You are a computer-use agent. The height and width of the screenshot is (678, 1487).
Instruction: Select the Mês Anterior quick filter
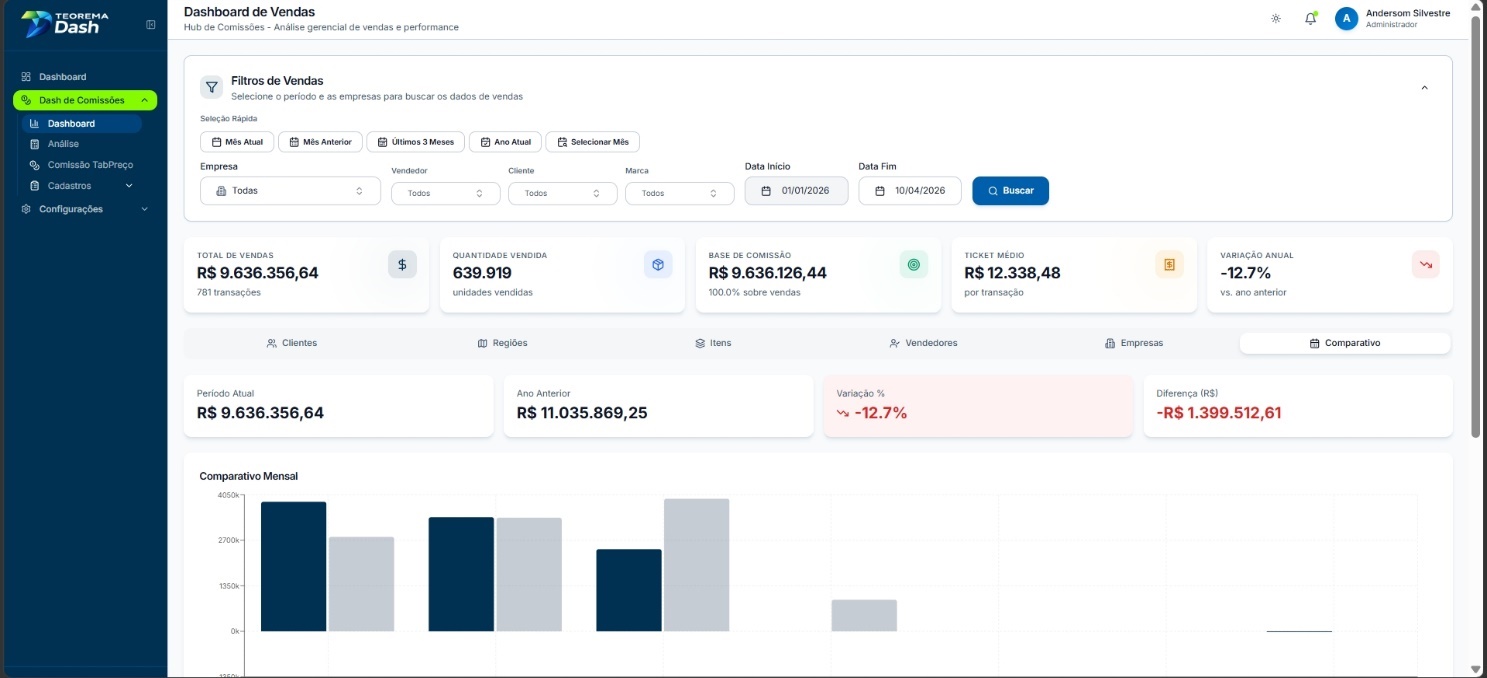tap(320, 142)
